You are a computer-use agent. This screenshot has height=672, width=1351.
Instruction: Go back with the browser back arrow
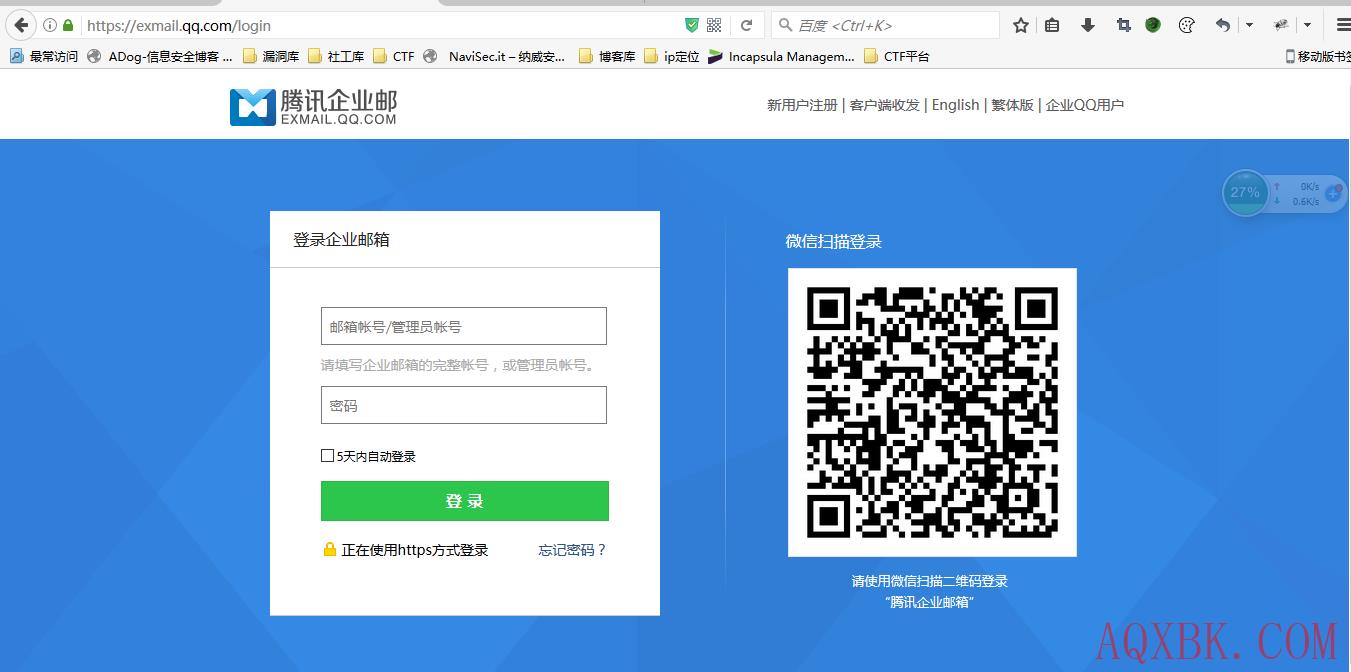tap(20, 25)
